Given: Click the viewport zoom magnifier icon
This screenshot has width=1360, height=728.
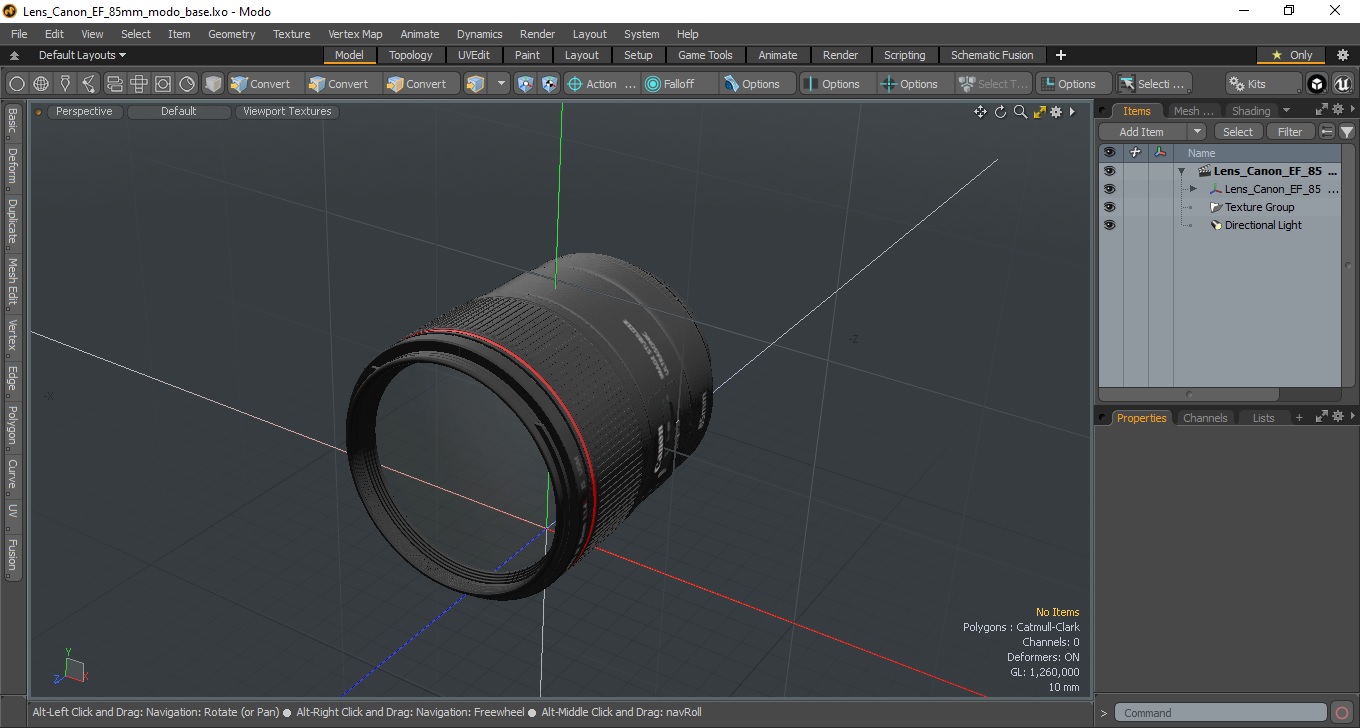Looking at the screenshot, I should (x=1020, y=112).
